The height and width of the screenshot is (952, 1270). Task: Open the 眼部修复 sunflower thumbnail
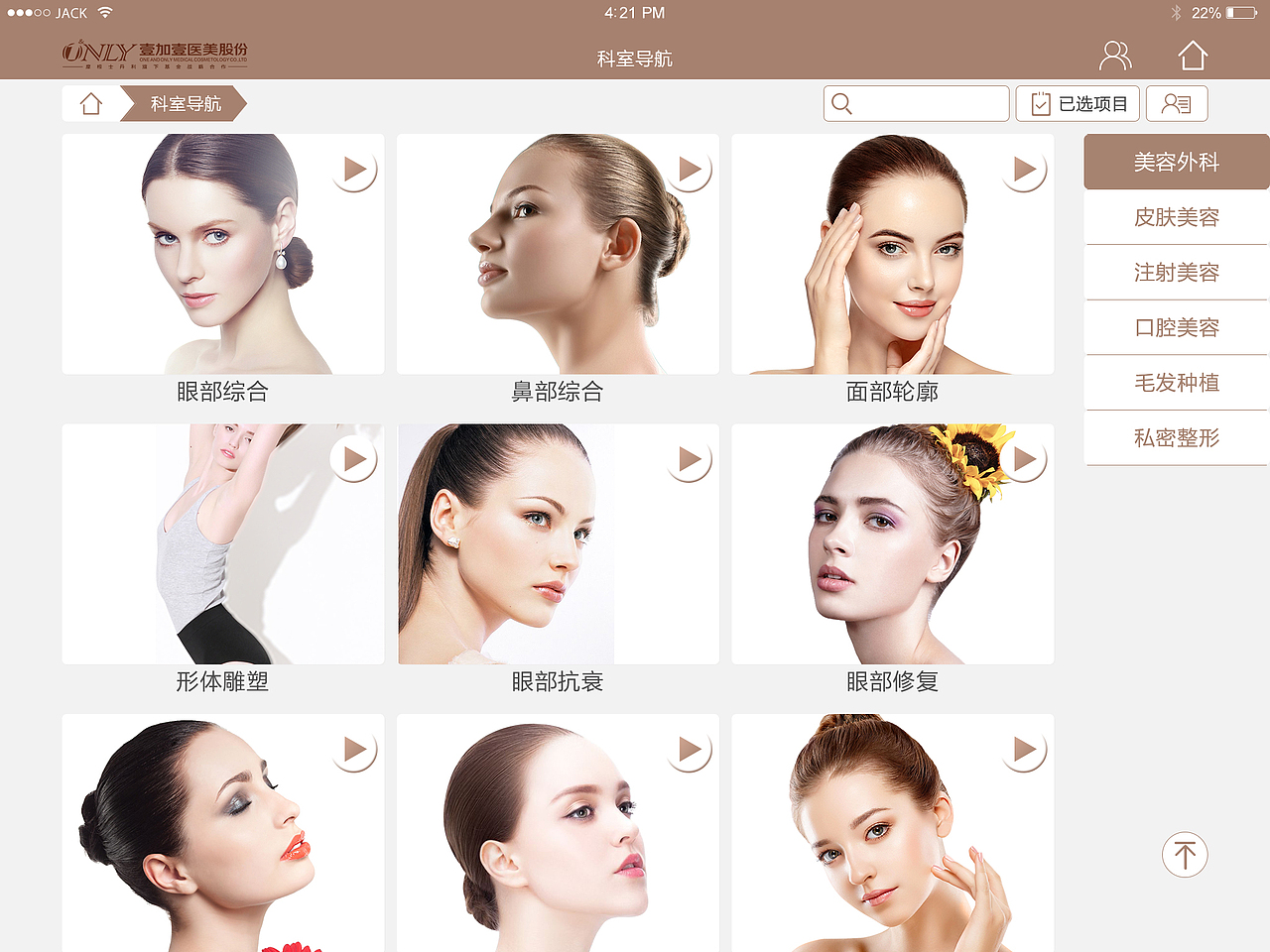coord(893,544)
